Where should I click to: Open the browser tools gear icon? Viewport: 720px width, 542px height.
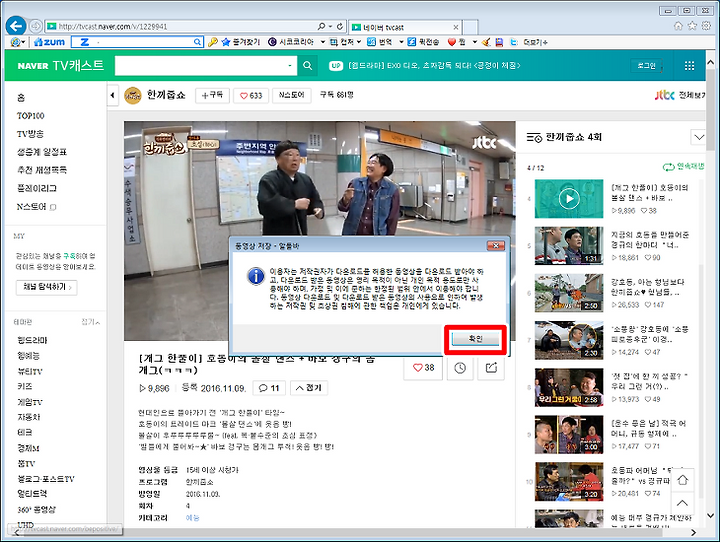(x=706, y=26)
